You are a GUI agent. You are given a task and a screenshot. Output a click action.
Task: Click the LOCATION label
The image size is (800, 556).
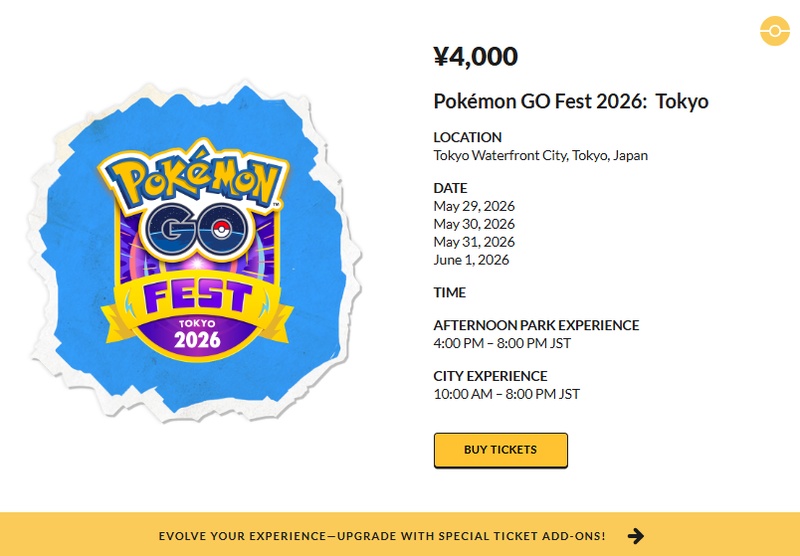point(467,137)
